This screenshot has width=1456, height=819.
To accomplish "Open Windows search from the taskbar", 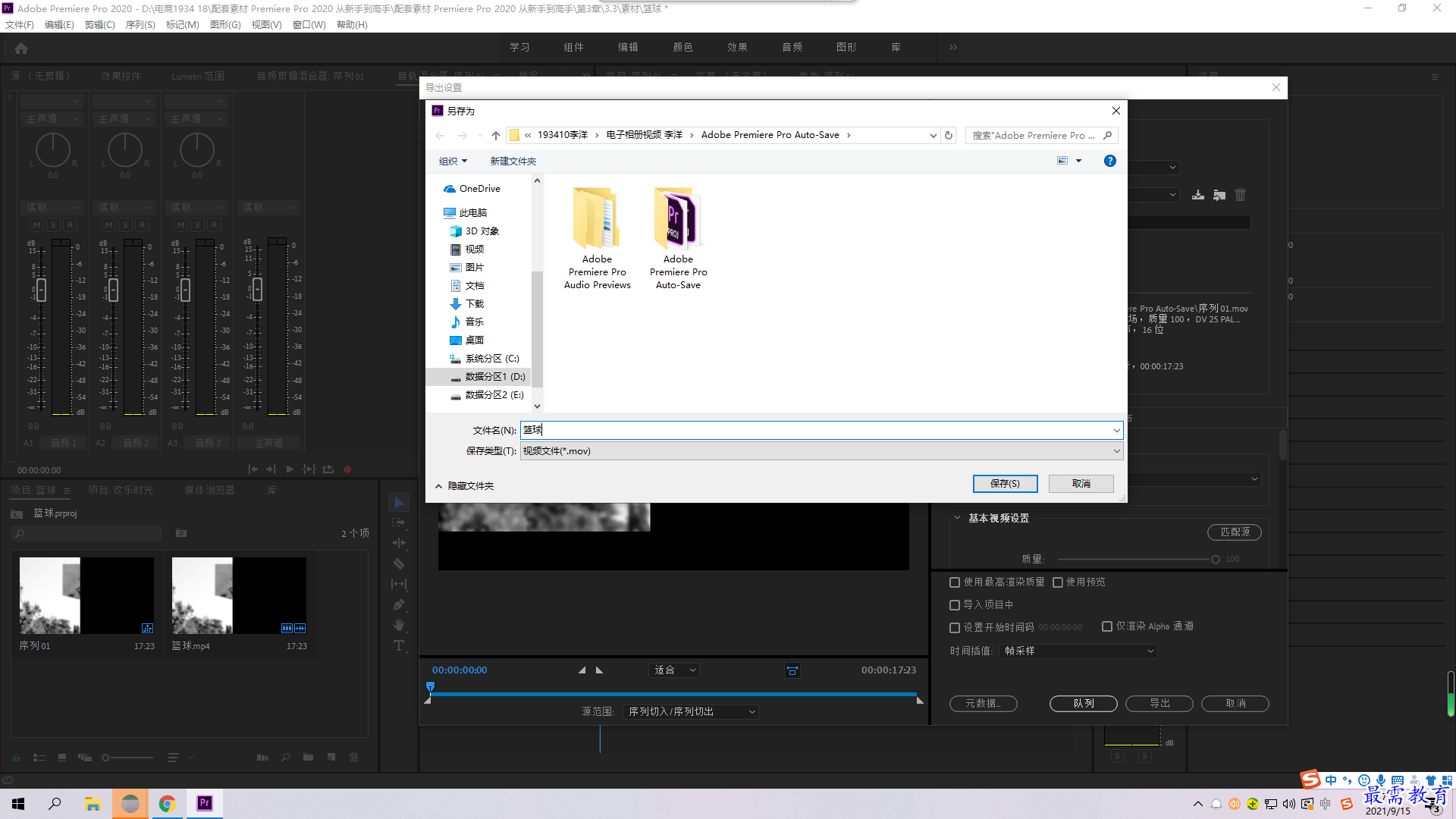I will [55, 803].
